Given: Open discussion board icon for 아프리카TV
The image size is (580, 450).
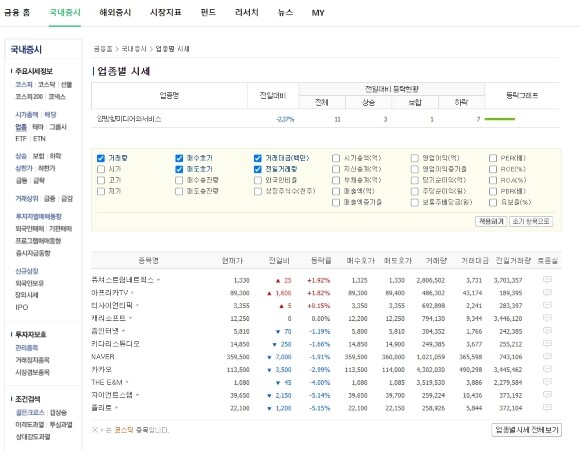Looking at the screenshot, I should coord(547,292).
